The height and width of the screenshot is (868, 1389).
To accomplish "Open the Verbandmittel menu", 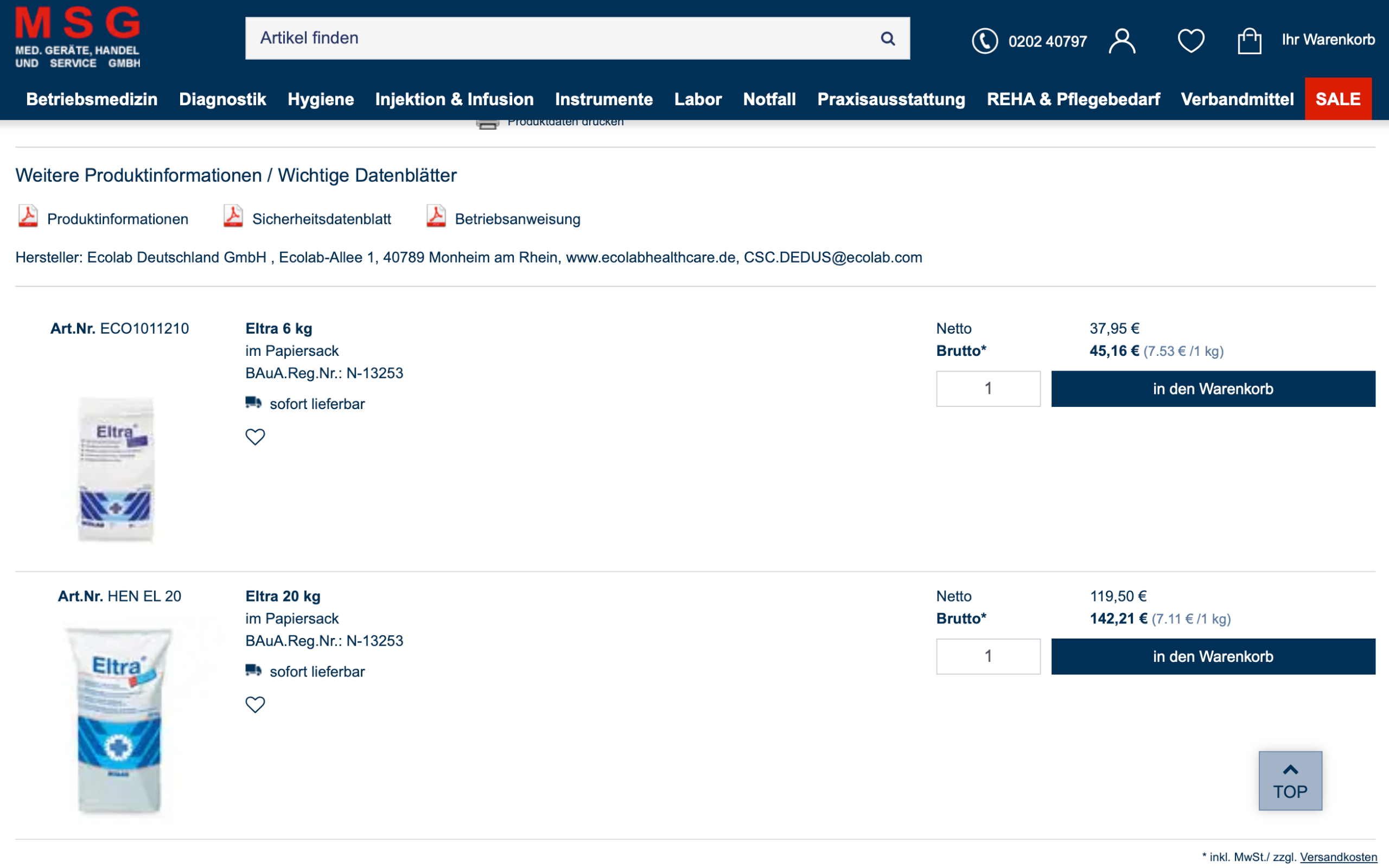I will [1237, 99].
